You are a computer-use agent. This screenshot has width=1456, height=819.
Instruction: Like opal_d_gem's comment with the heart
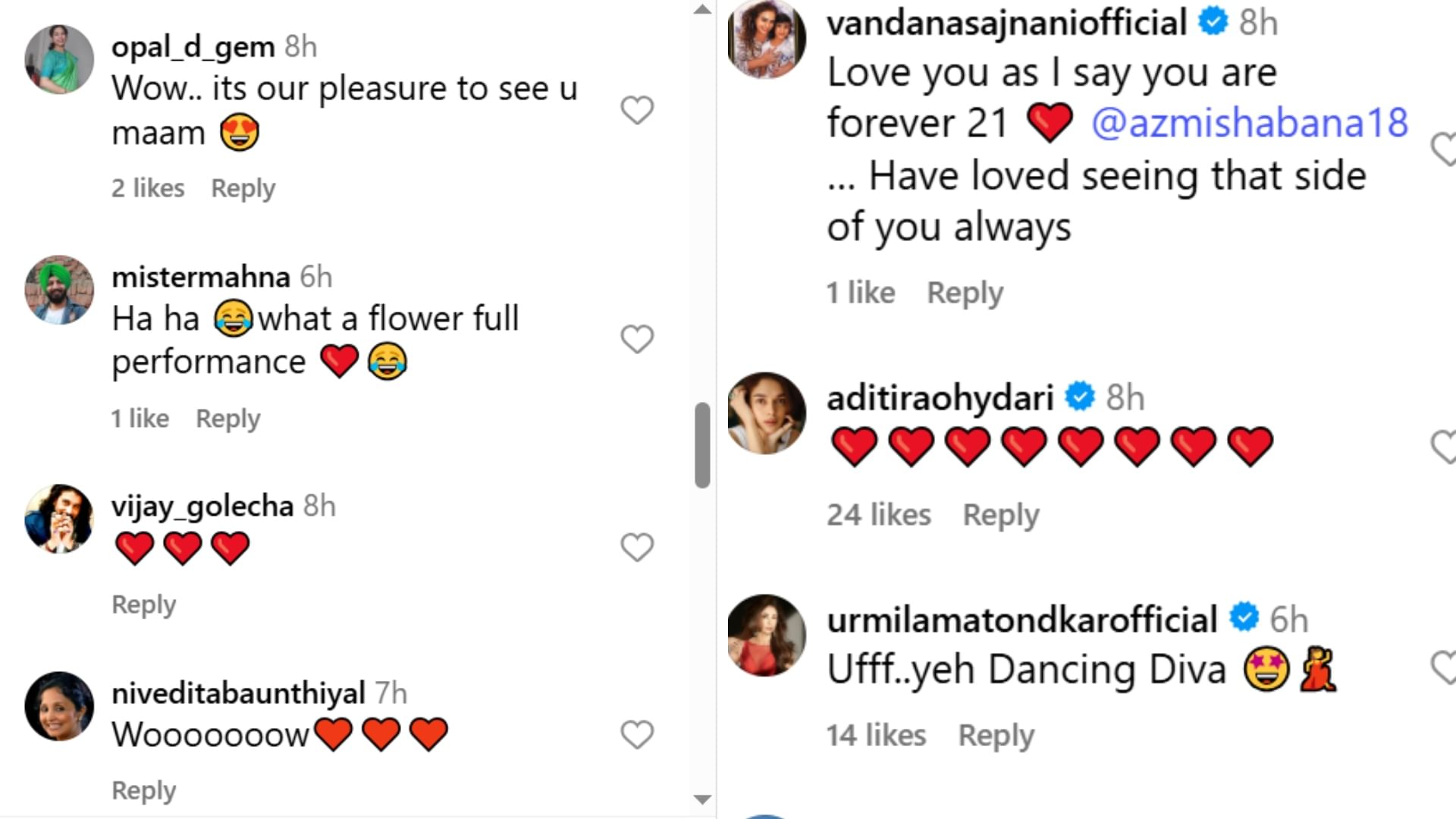[x=637, y=111]
